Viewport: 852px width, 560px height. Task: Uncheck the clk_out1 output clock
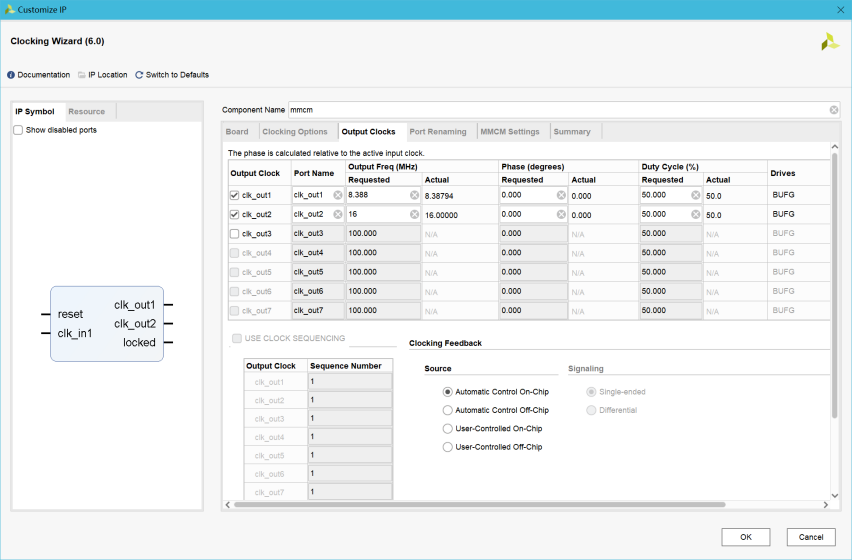234,195
